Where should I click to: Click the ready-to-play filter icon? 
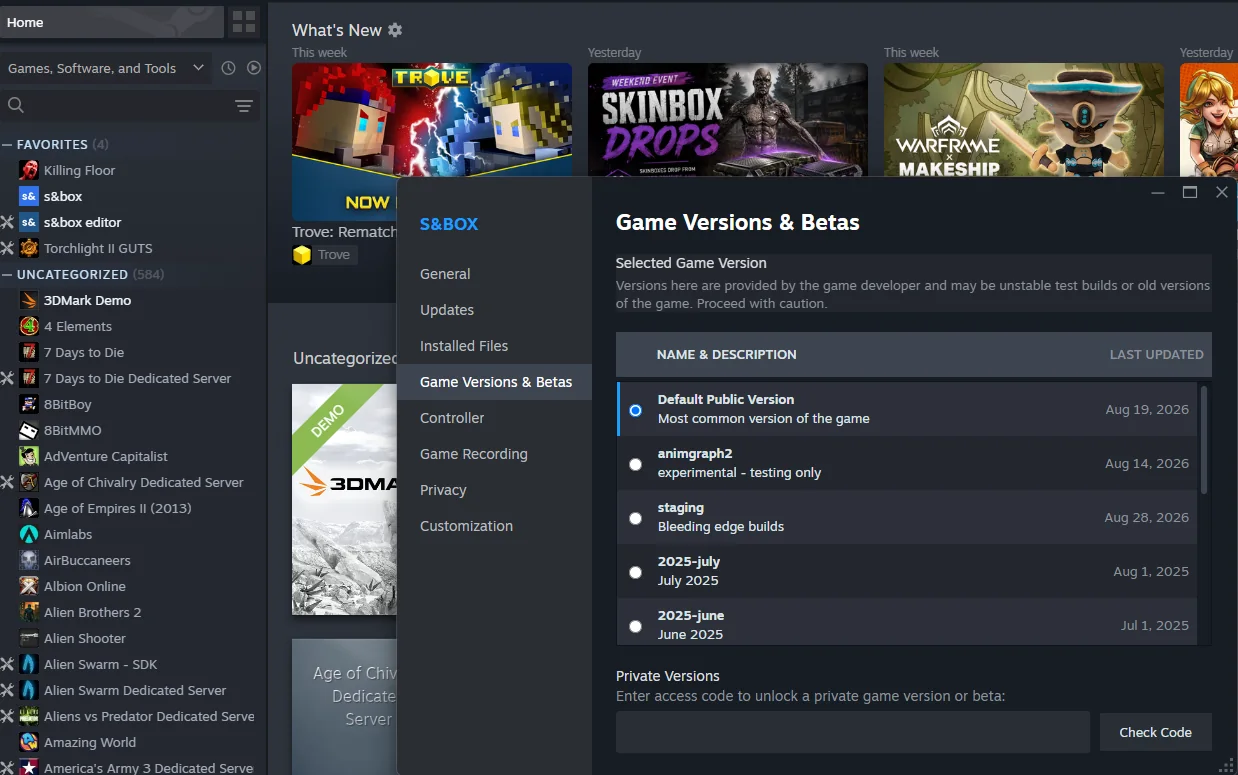point(254,68)
